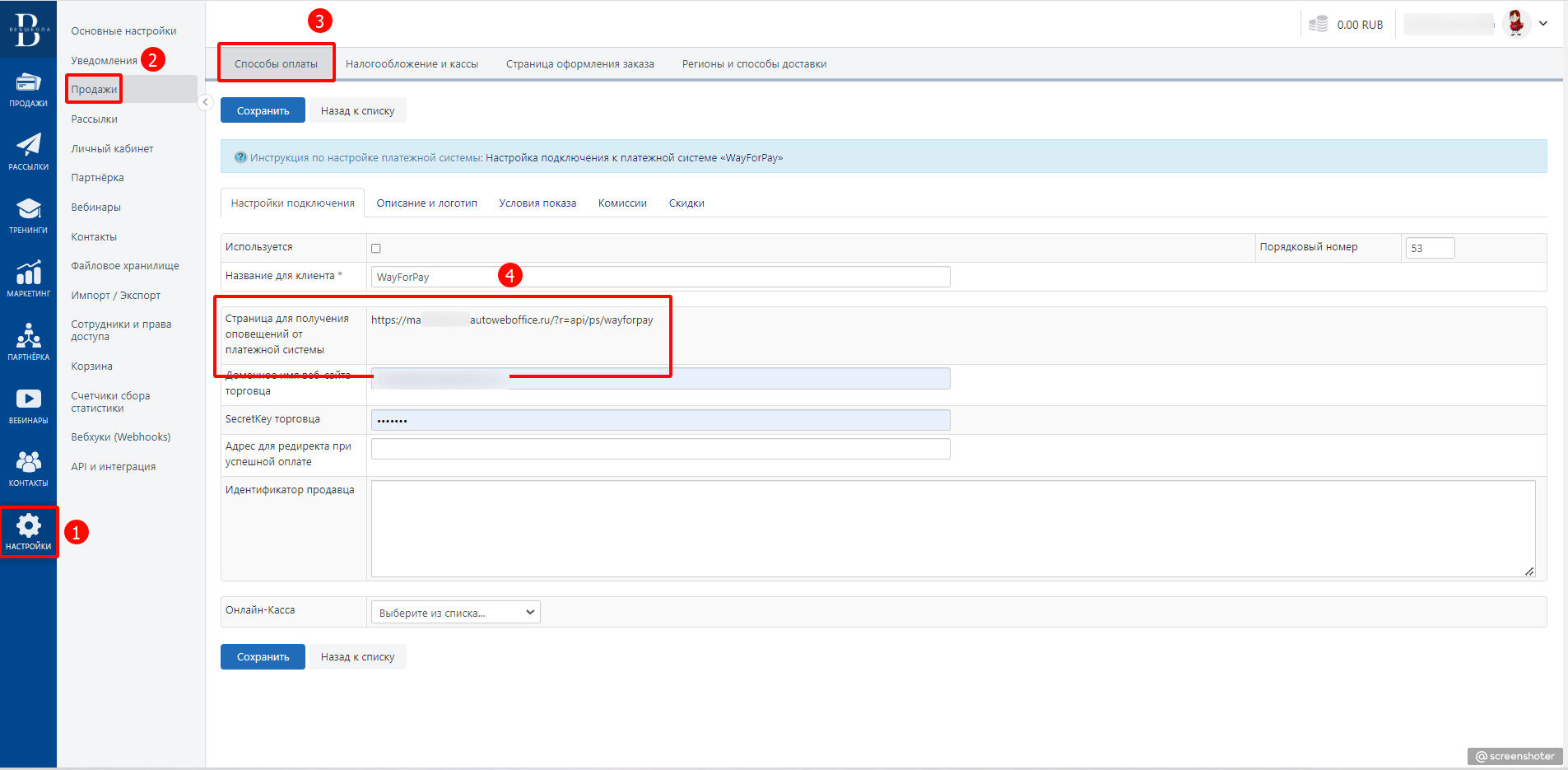1568x770 pixels.
Task: Click bottom Назад к списку button
Action: click(x=357, y=657)
